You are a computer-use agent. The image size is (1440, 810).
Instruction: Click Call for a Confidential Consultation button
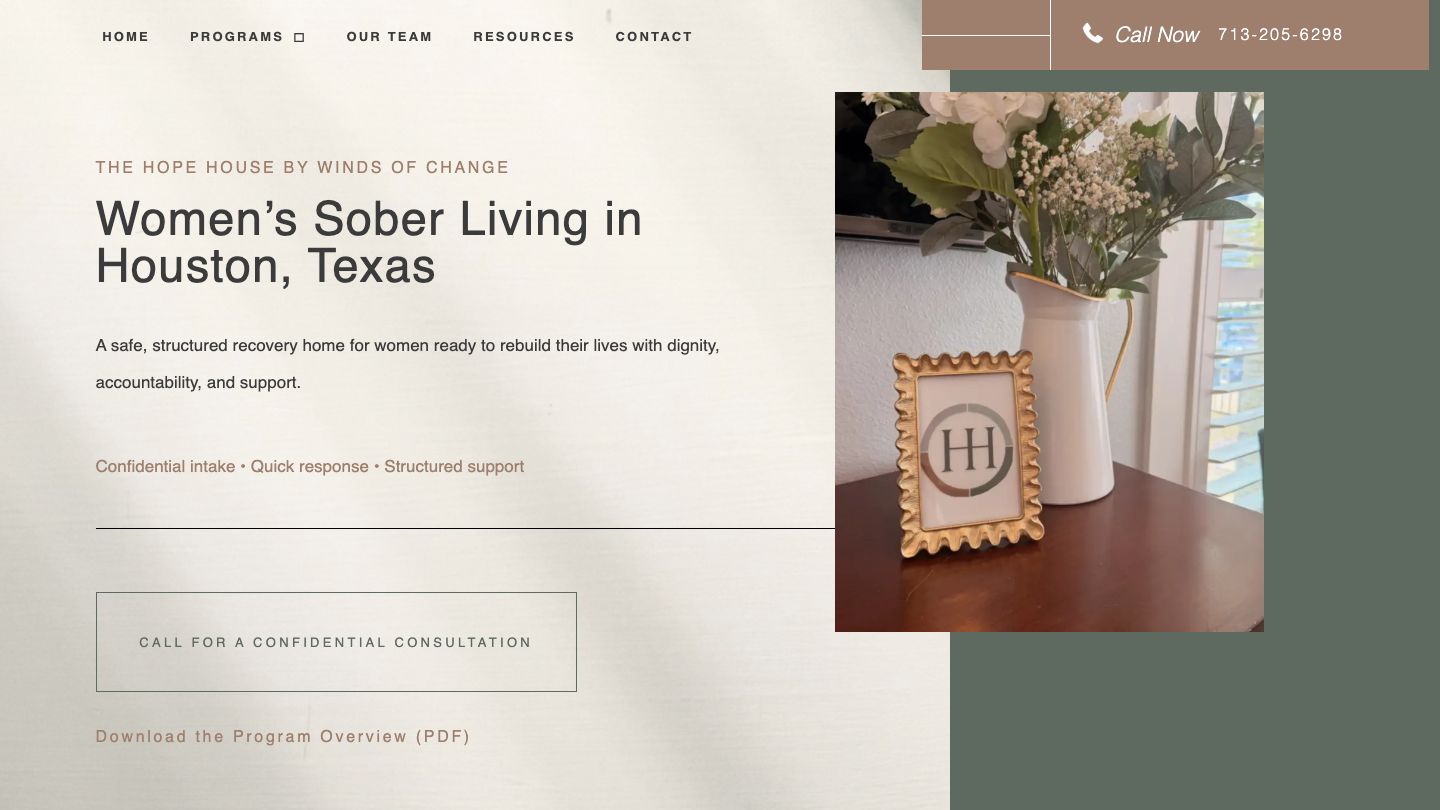tap(336, 642)
